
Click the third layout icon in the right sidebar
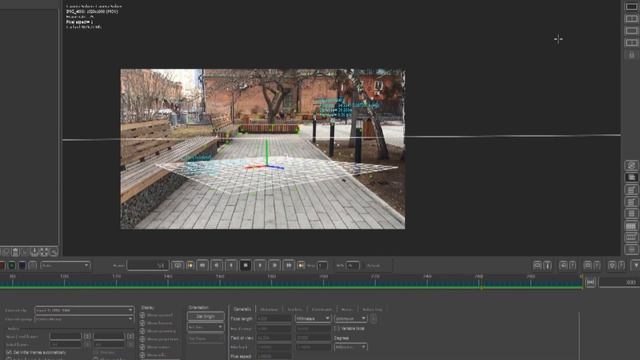click(x=631, y=31)
